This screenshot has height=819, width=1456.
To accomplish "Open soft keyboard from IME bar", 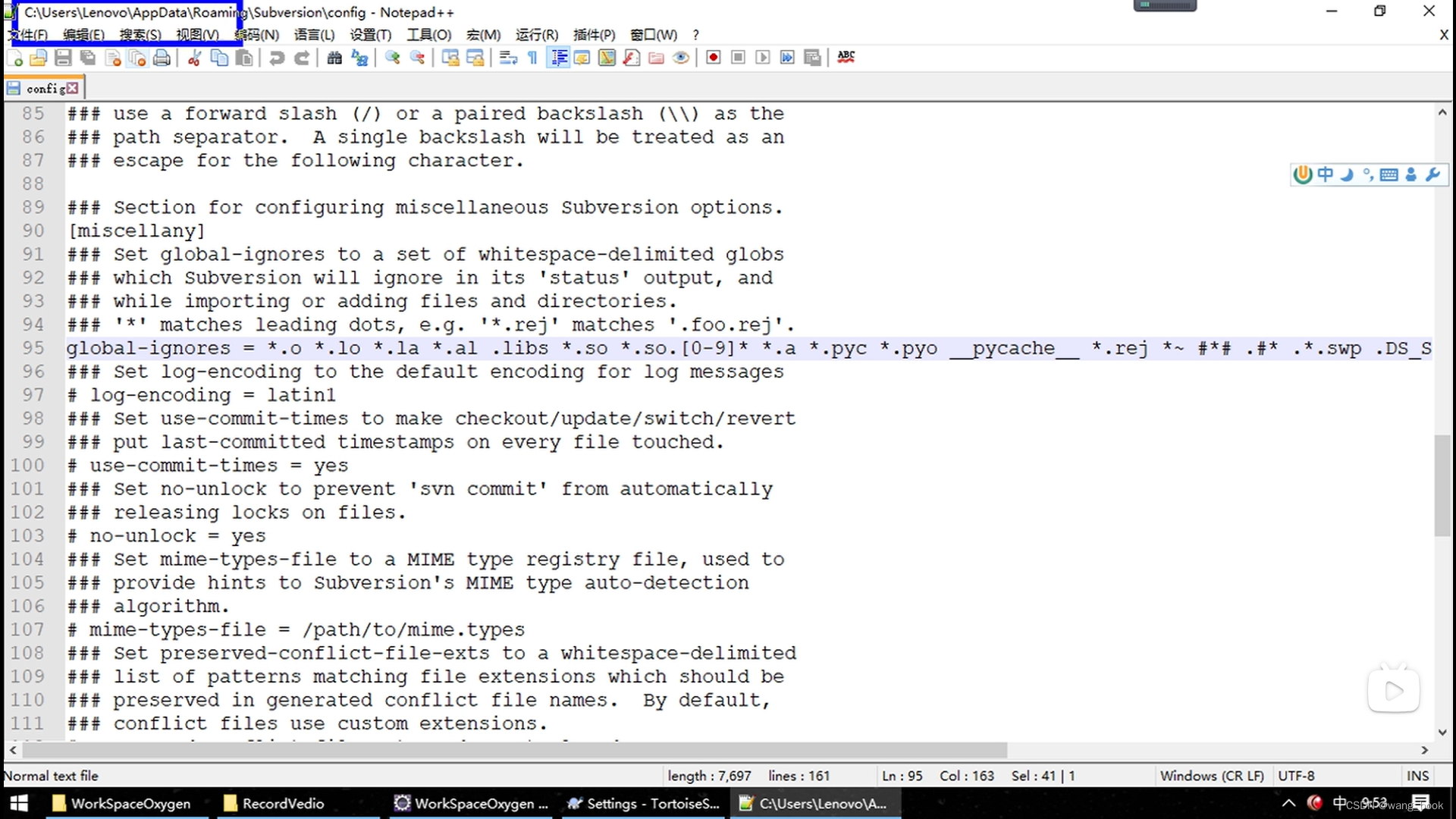I will [x=1389, y=175].
